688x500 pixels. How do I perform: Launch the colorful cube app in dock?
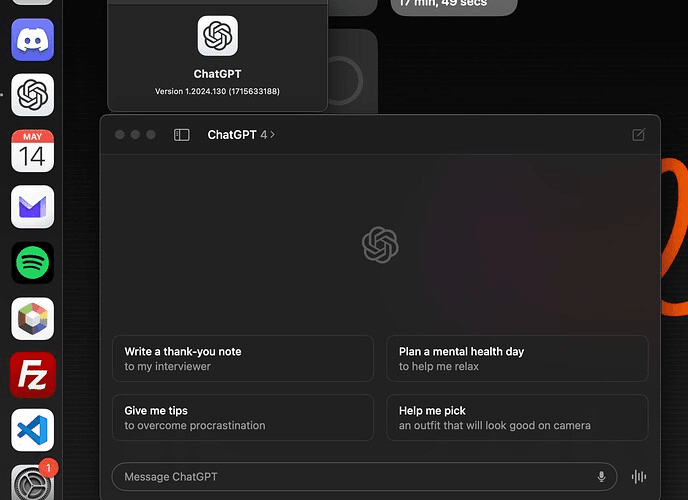(x=32, y=318)
